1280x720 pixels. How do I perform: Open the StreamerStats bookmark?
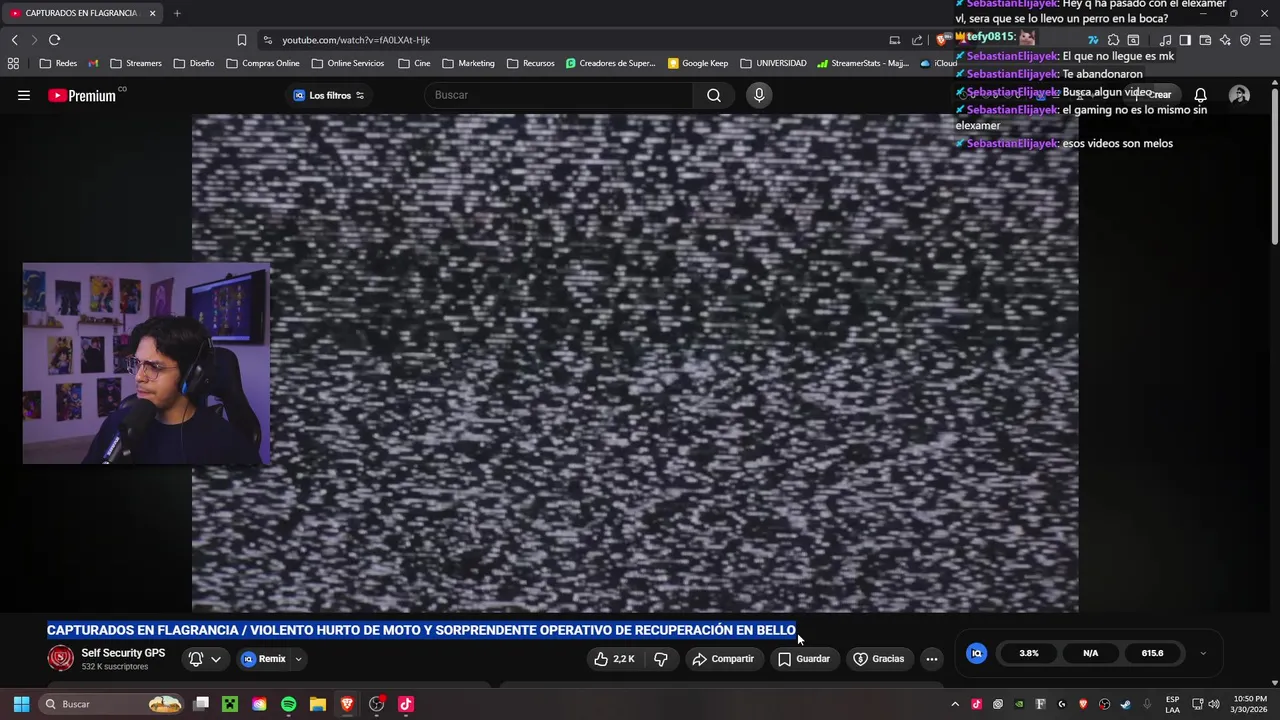(863, 63)
